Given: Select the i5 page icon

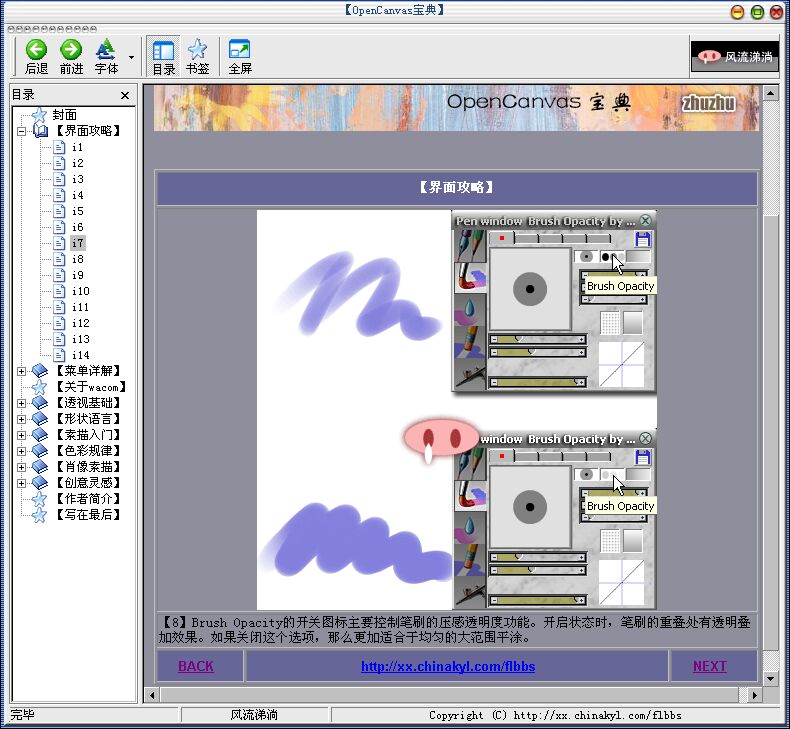Looking at the screenshot, I should tap(59, 211).
